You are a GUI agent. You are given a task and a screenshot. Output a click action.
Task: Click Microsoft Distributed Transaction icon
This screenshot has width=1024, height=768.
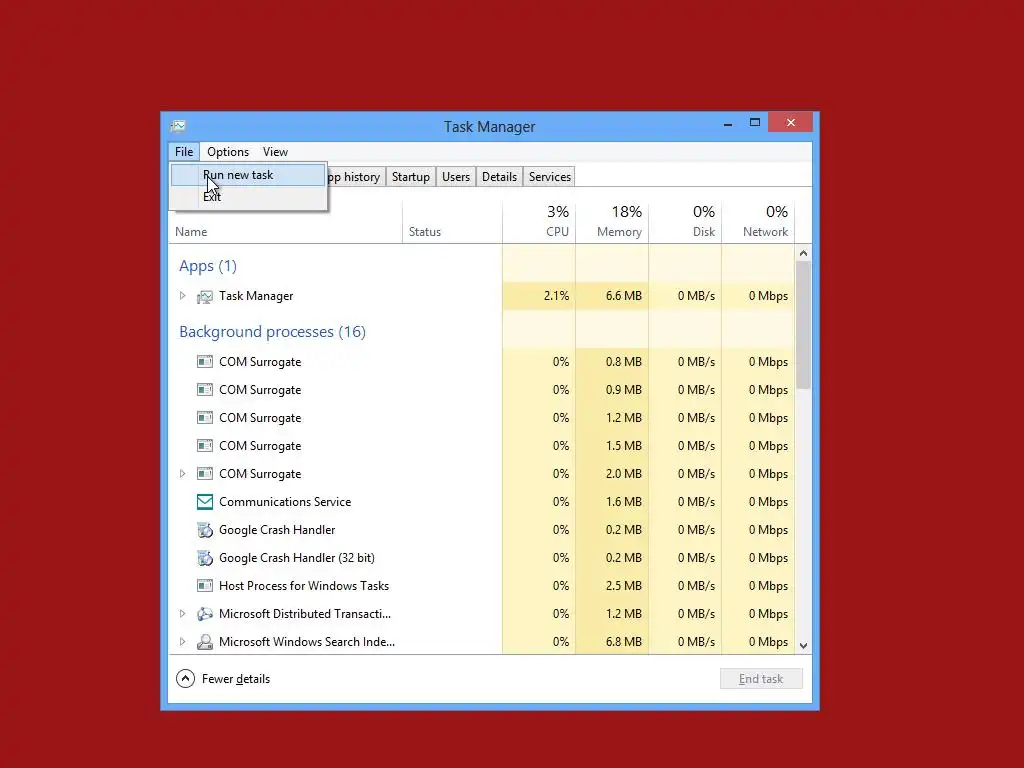coord(204,614)
